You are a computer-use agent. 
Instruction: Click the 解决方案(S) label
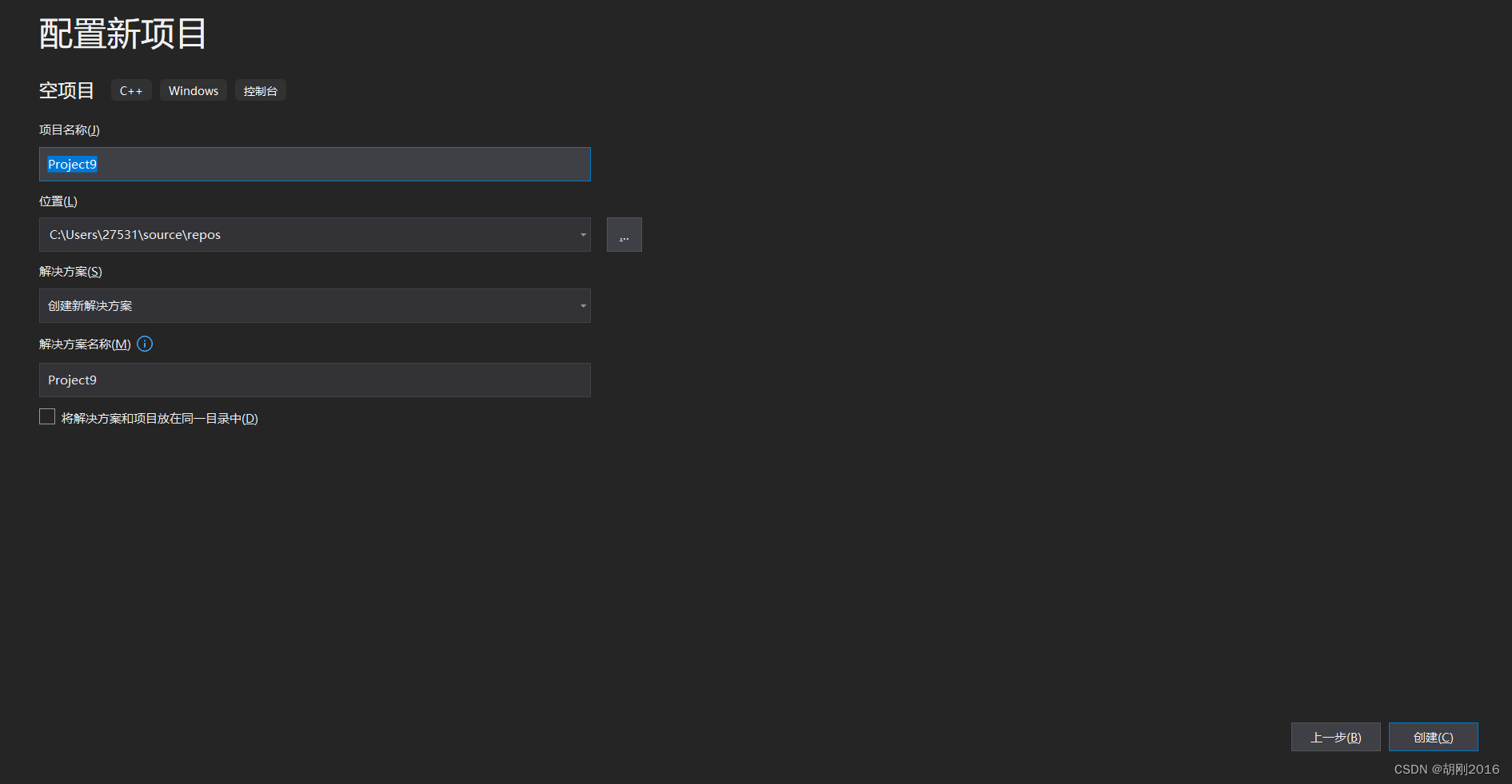70,272
